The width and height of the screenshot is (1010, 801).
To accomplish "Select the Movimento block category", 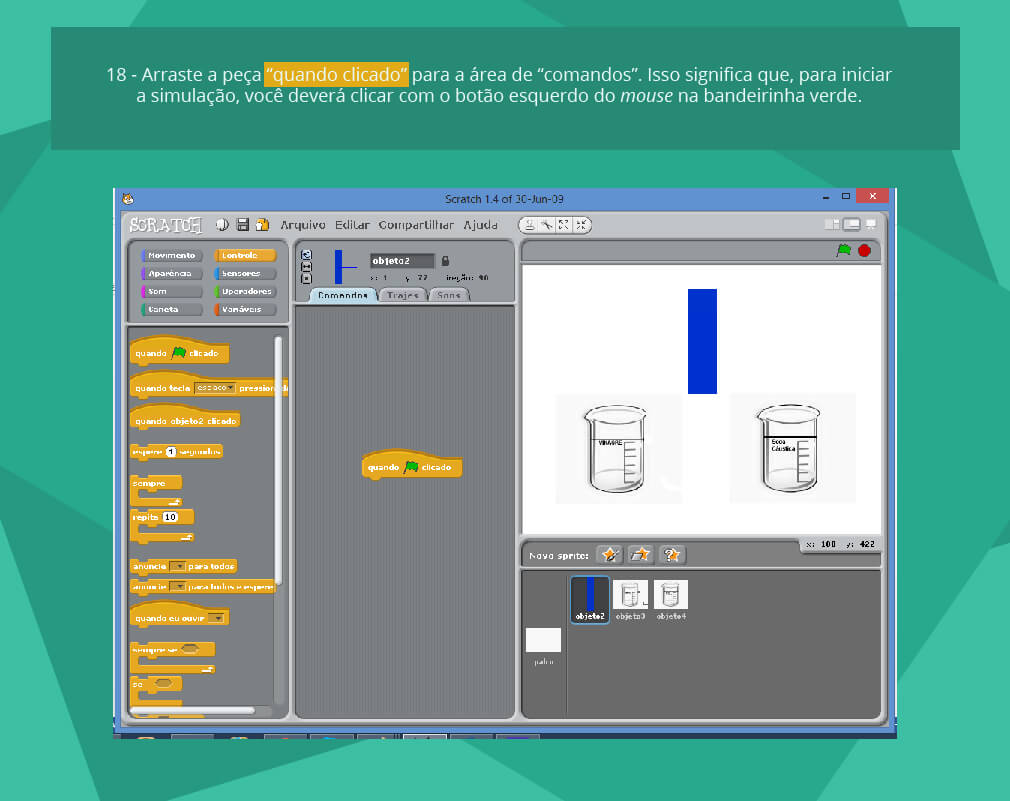I will (x=171, y=256).
